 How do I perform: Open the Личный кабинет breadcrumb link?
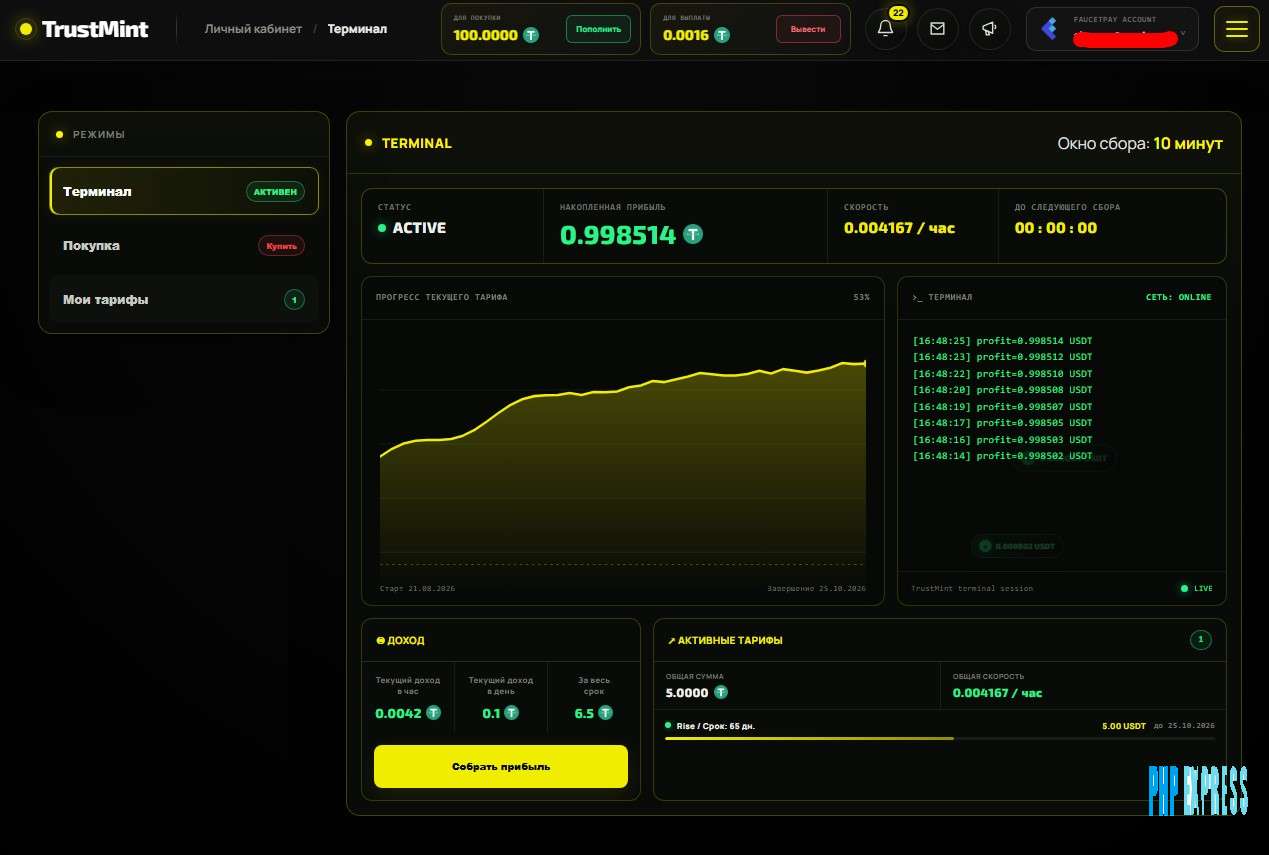(253, 29)
